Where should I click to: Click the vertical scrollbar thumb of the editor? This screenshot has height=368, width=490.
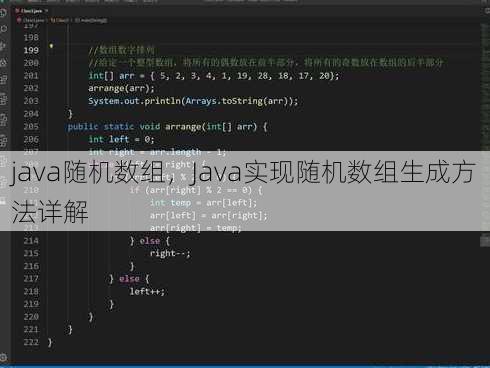point(485,241)
